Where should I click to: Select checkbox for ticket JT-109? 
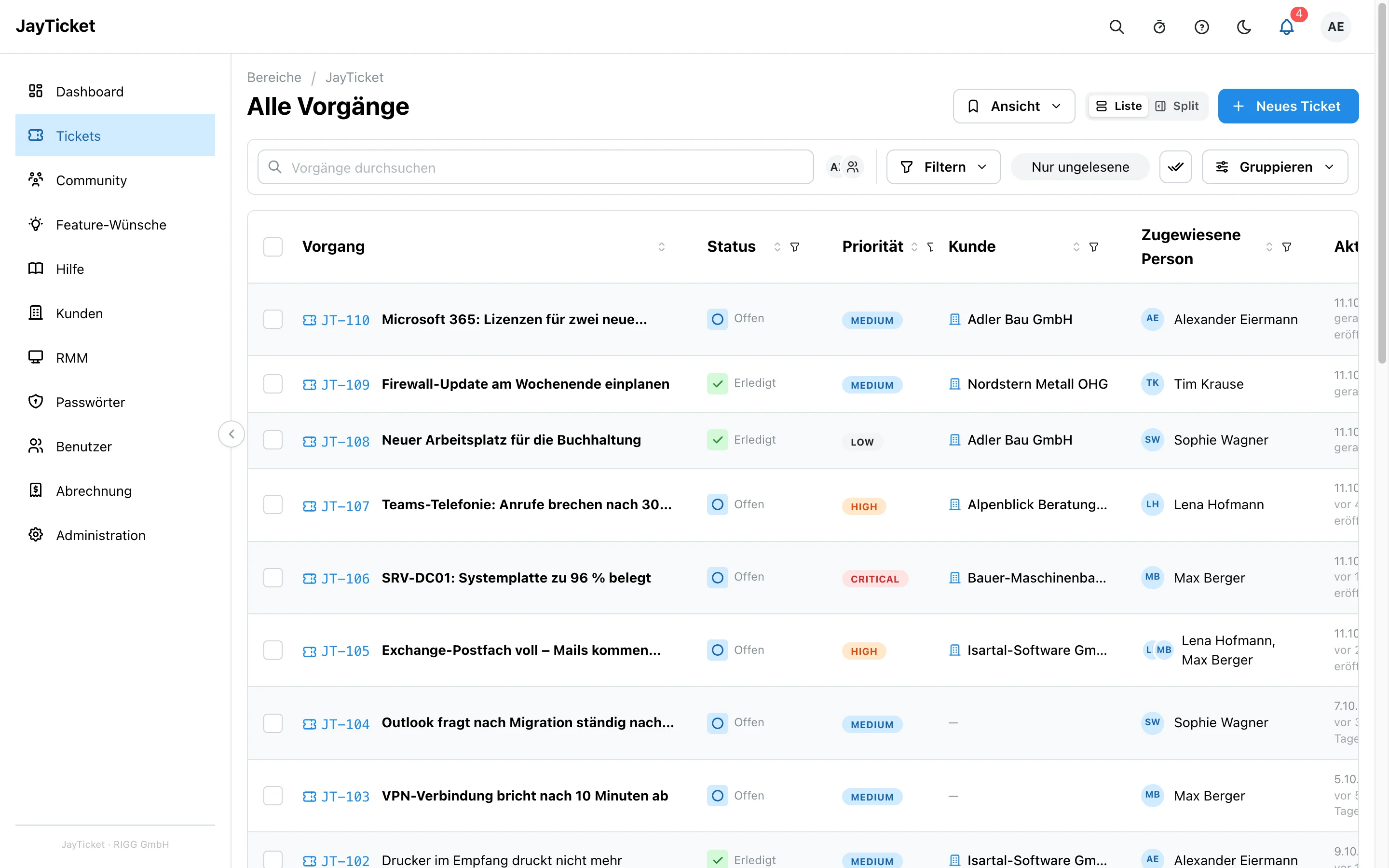point(272,384)
